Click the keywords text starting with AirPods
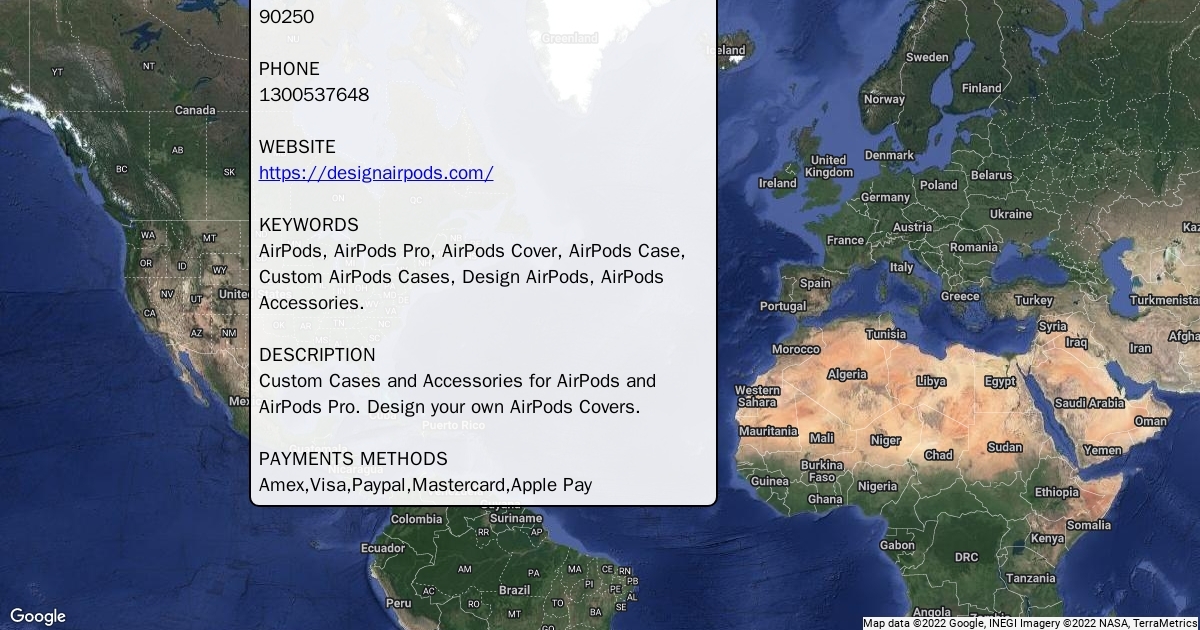The height and width of the screenshot is (630, 1200). click(x=472, y=277)
